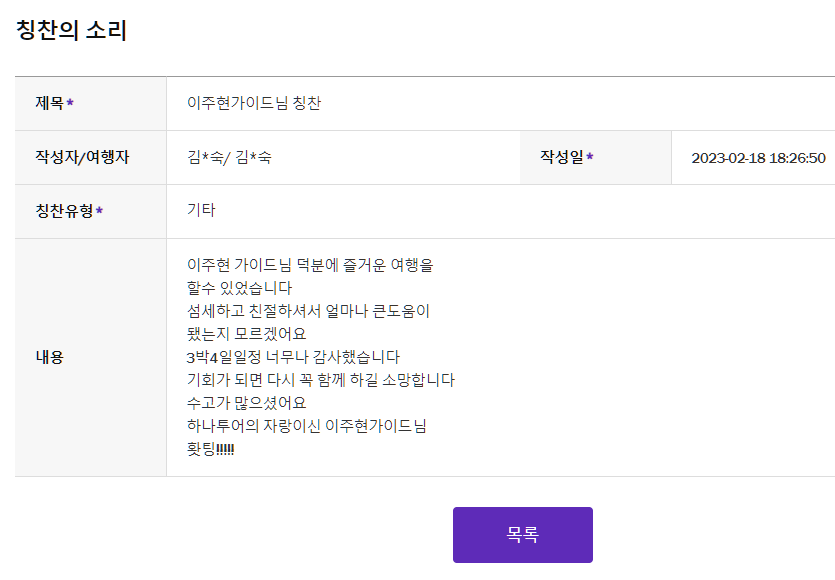Click the 칭찬의 소리 page heading
Viewport: 835px width, 580px height.
71,30
